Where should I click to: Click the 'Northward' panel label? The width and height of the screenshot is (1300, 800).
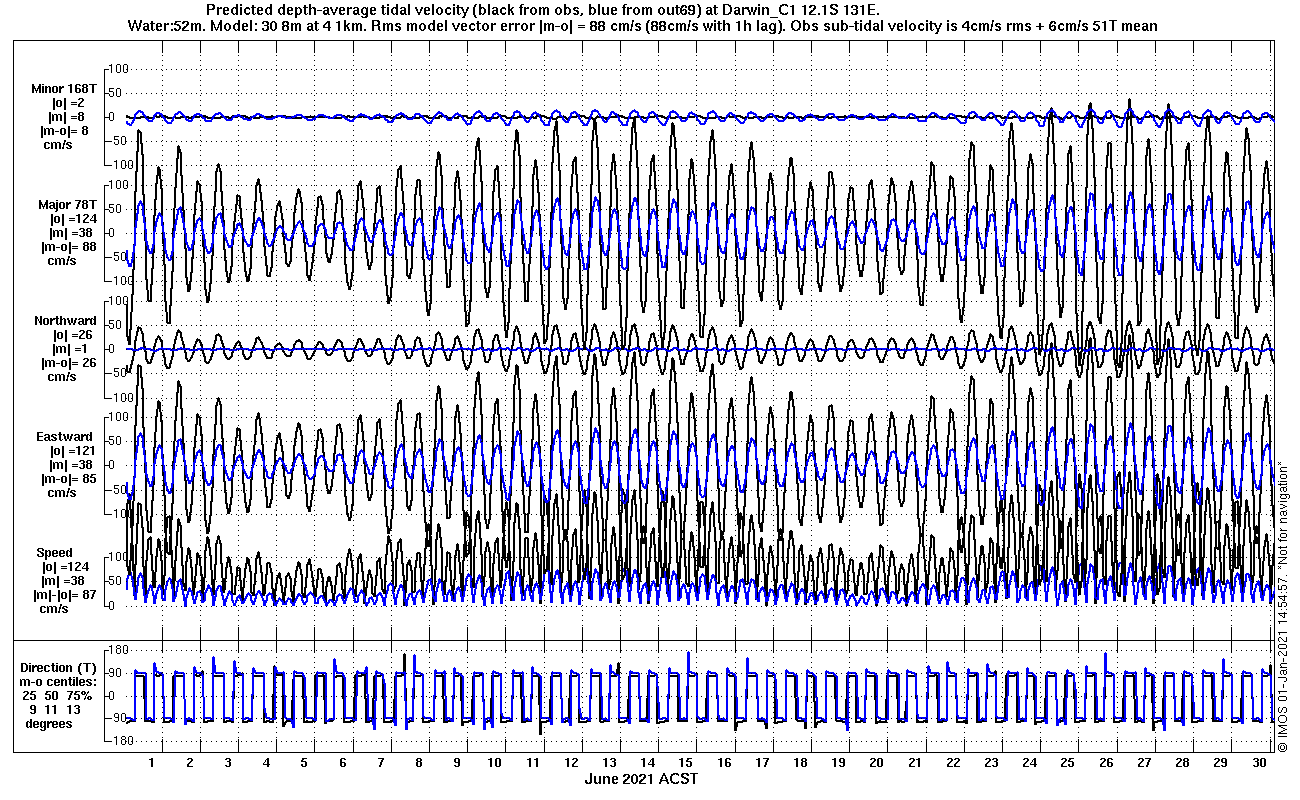tap(65, 321)
